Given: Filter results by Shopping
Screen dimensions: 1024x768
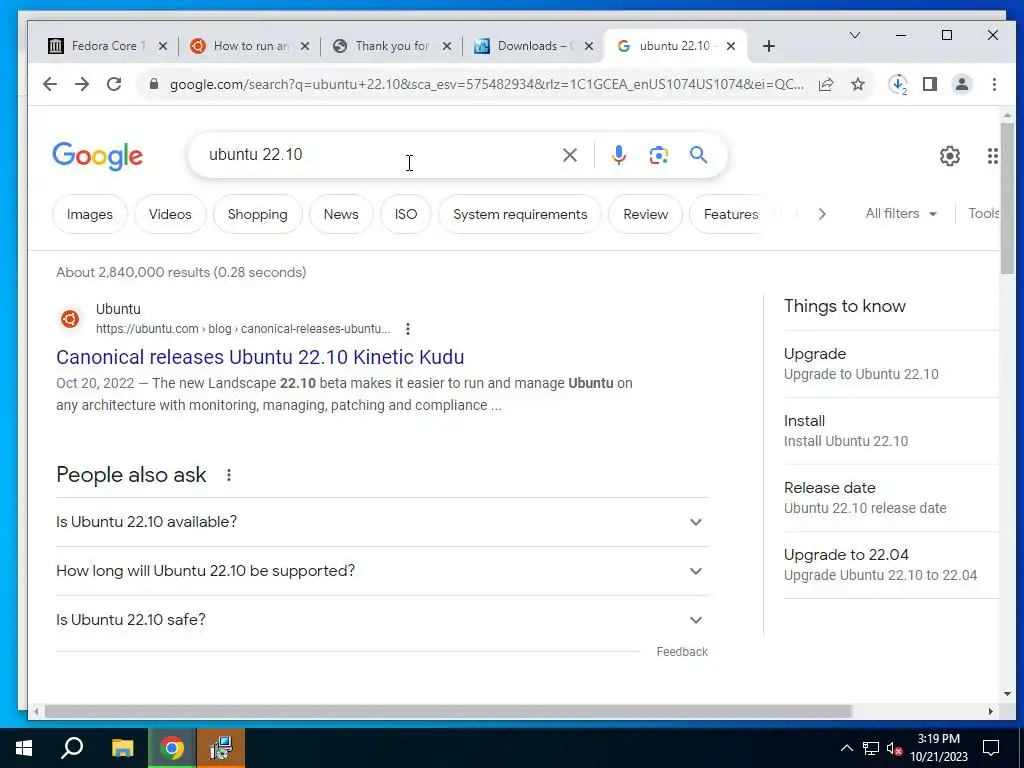Looking at the screenshot, I should pyautogui.click(x=257, y=214).
